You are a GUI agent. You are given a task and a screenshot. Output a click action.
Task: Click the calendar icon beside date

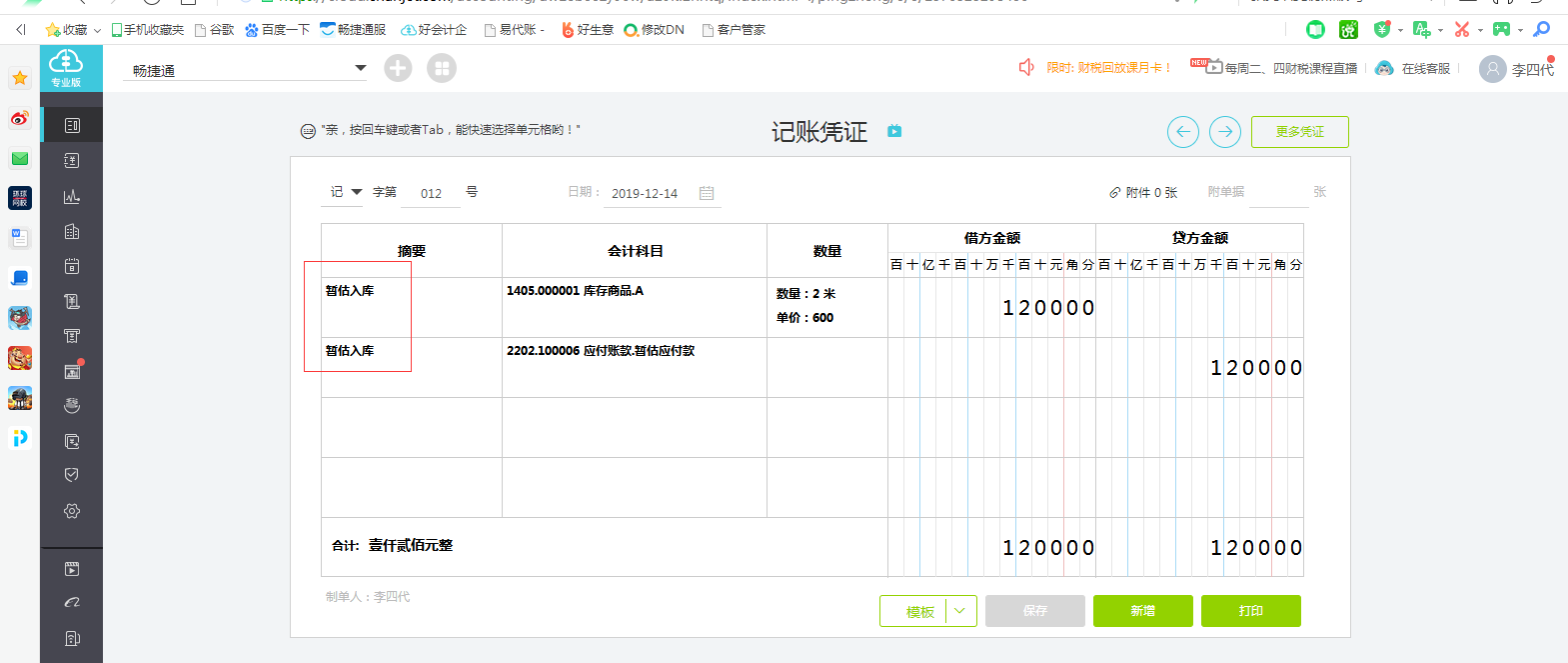tap(707, 193)
